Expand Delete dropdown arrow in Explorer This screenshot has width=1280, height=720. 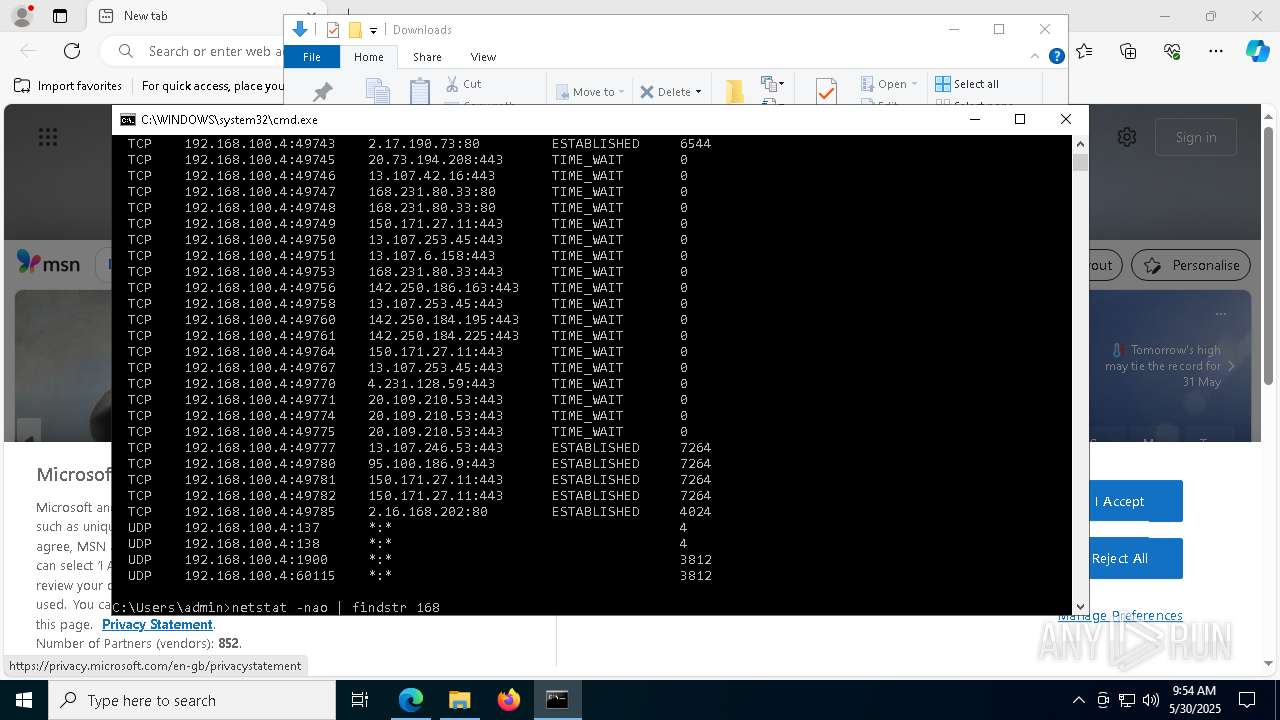point(698,92)
